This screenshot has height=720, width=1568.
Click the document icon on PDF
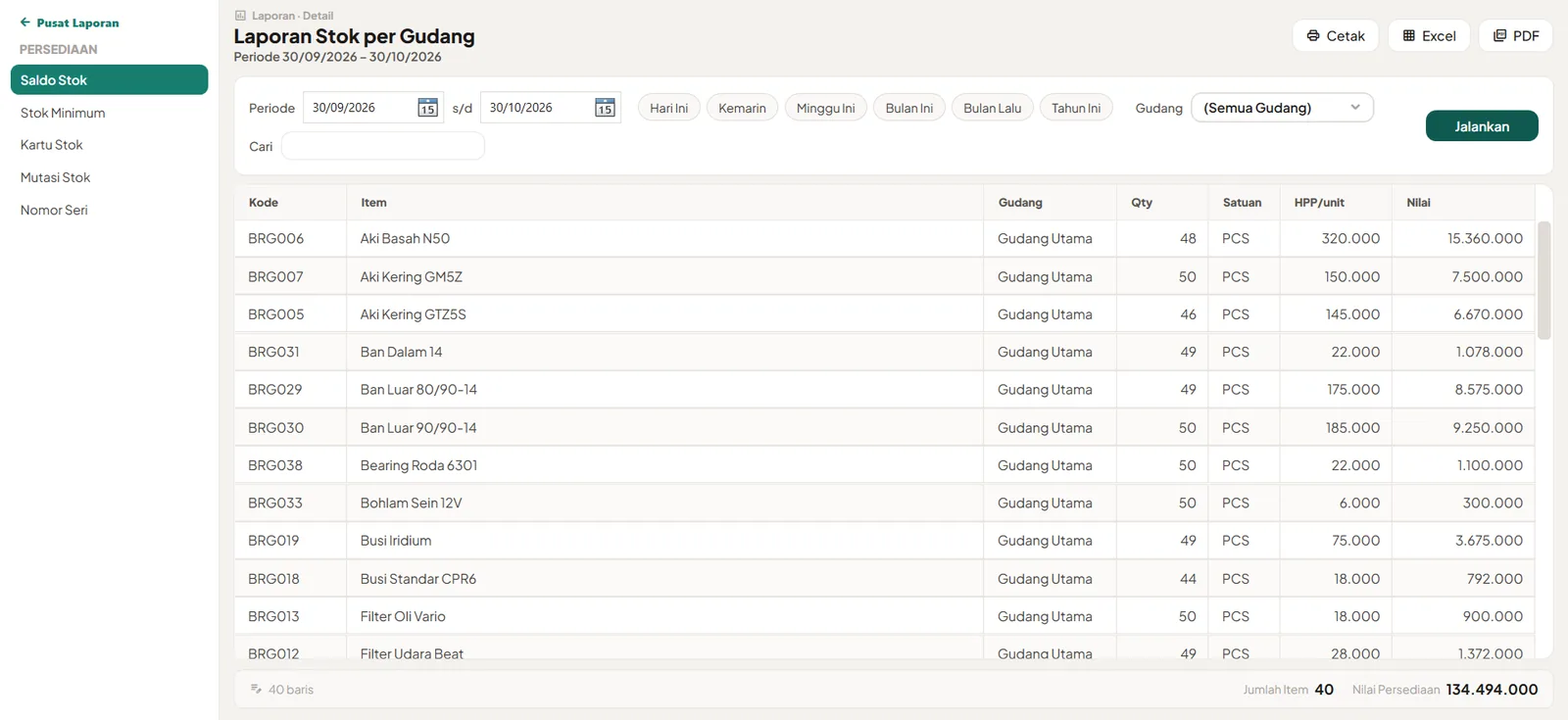pyautogui.click(x=1499, y=36)
